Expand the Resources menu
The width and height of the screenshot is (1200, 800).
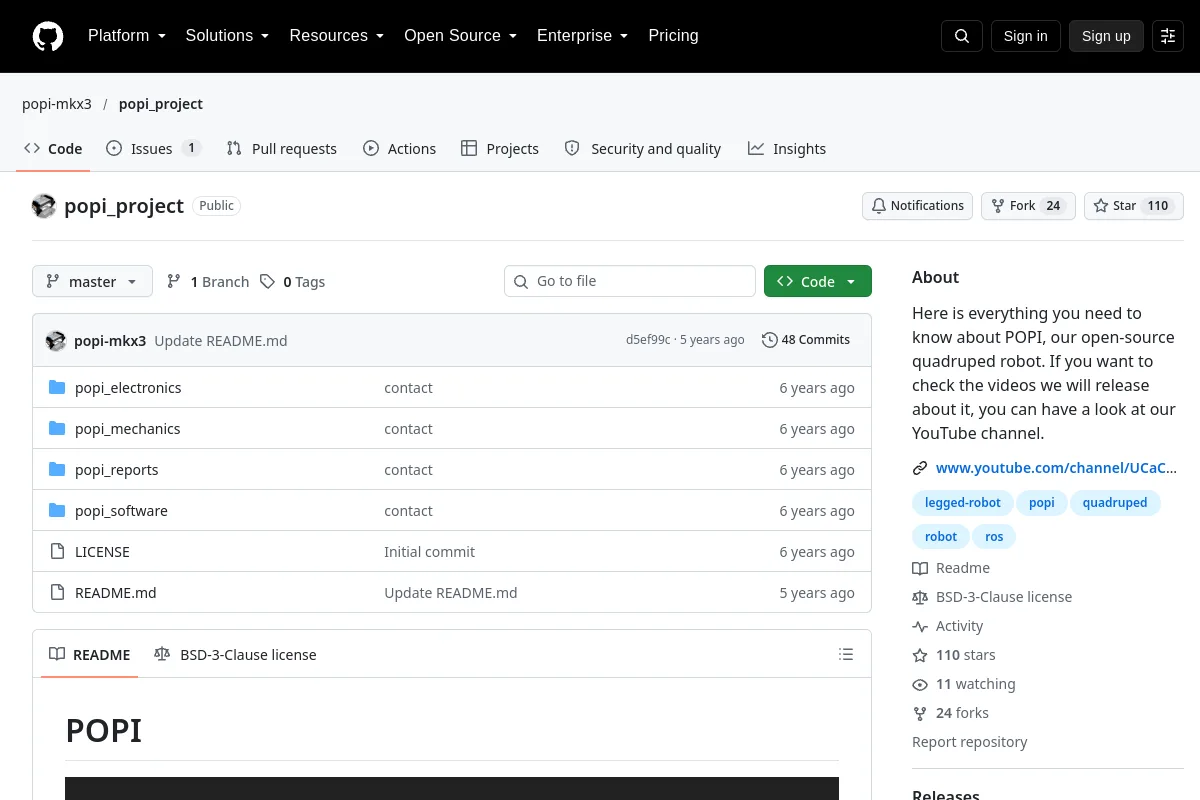[x=337, y=36]
